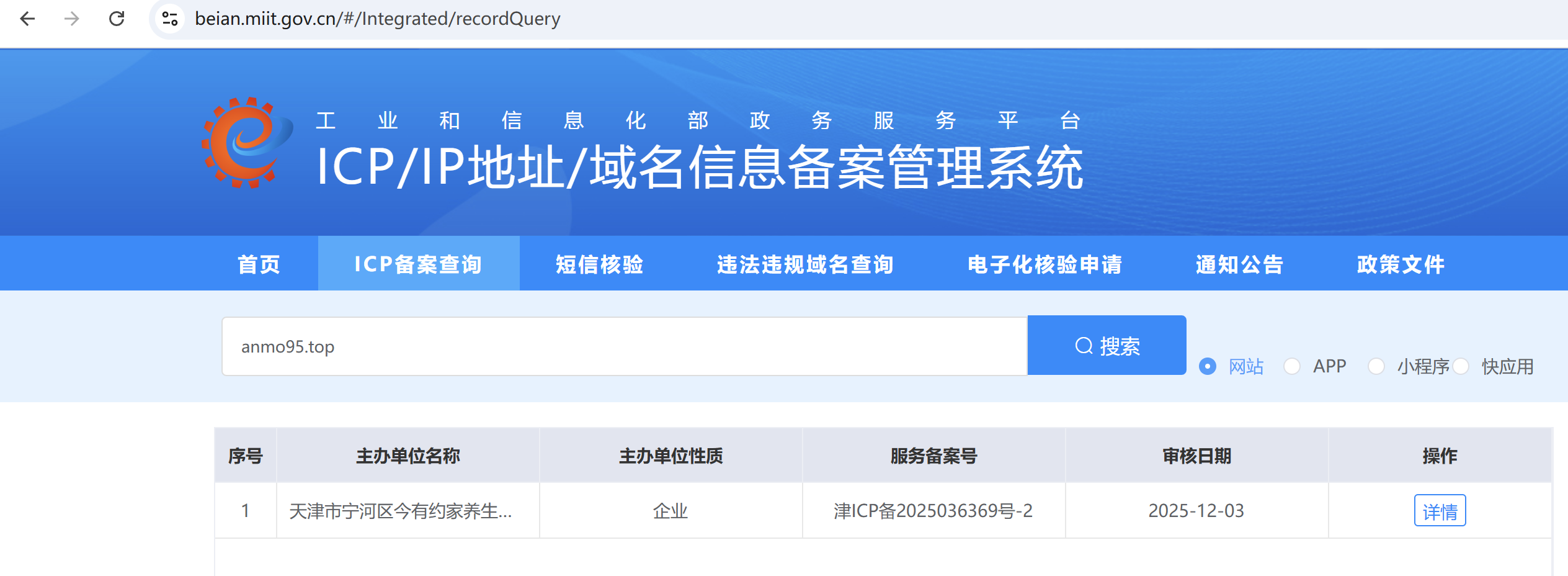
Task: Click the 操作 column header
Action: click(x=1440, y=456)
